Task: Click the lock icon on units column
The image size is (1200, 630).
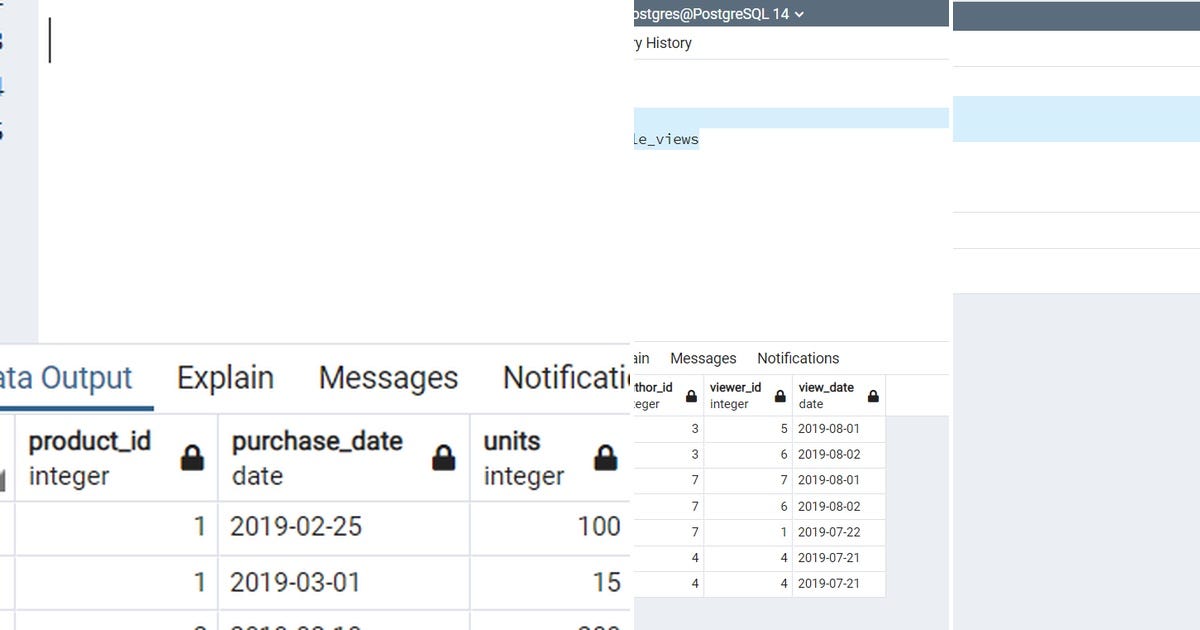Action: point(602,457)
